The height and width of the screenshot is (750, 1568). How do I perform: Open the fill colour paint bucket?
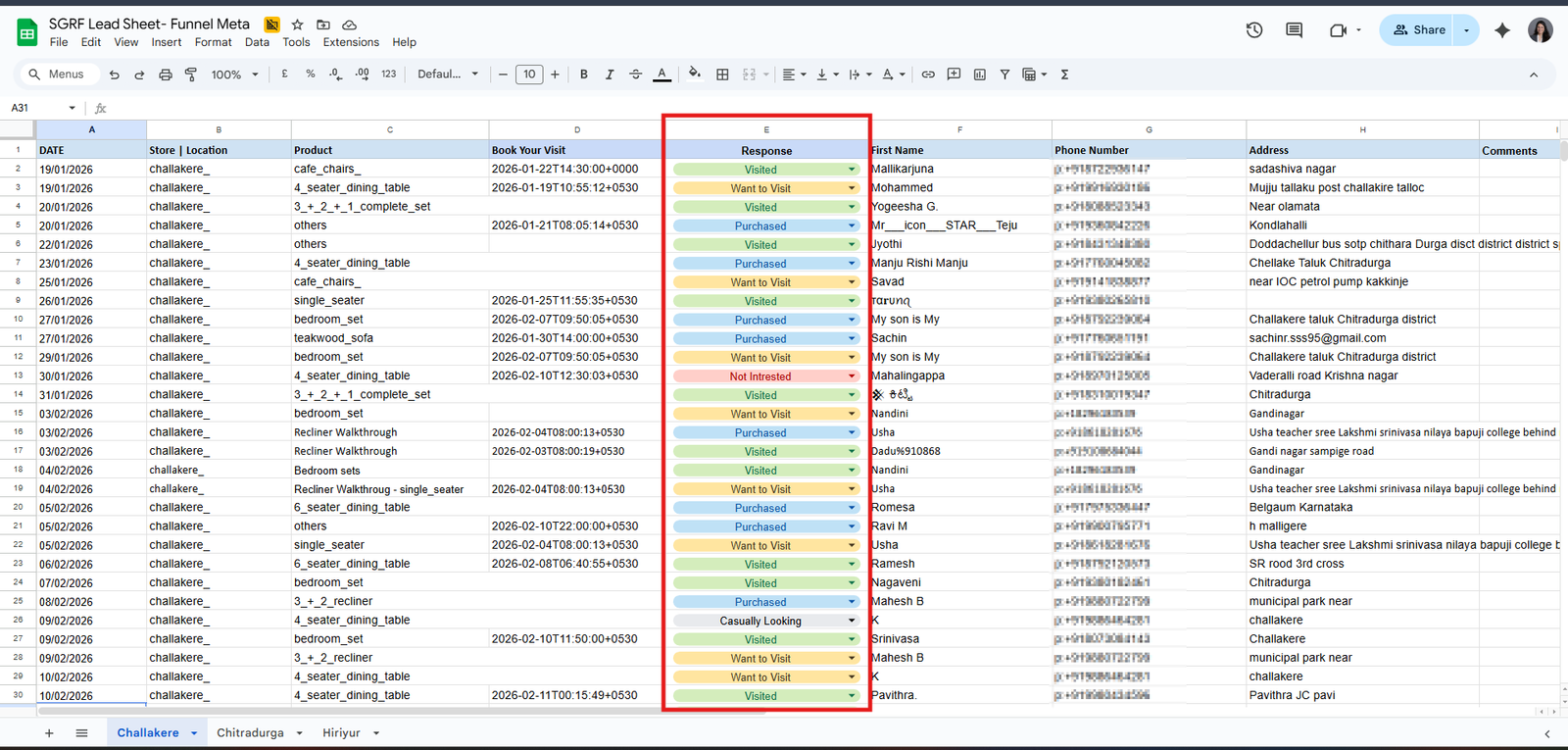pyautogui.click(x=695, y=75)
